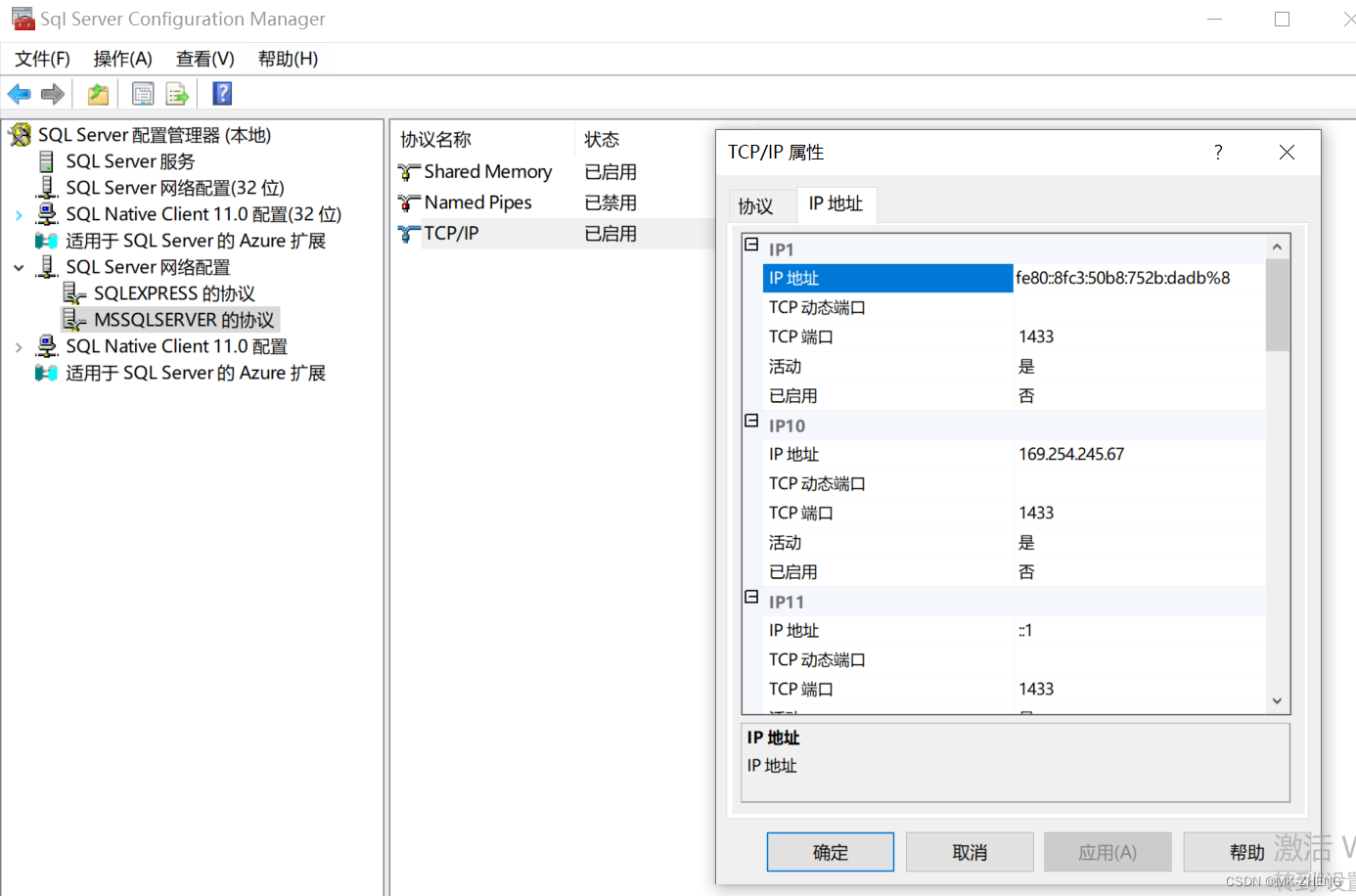The height and width of the screenshot is (896, 1356).
Task: Click the SQL Native Client 11.0 配置(32 位) icon
Action: [46, 213]
